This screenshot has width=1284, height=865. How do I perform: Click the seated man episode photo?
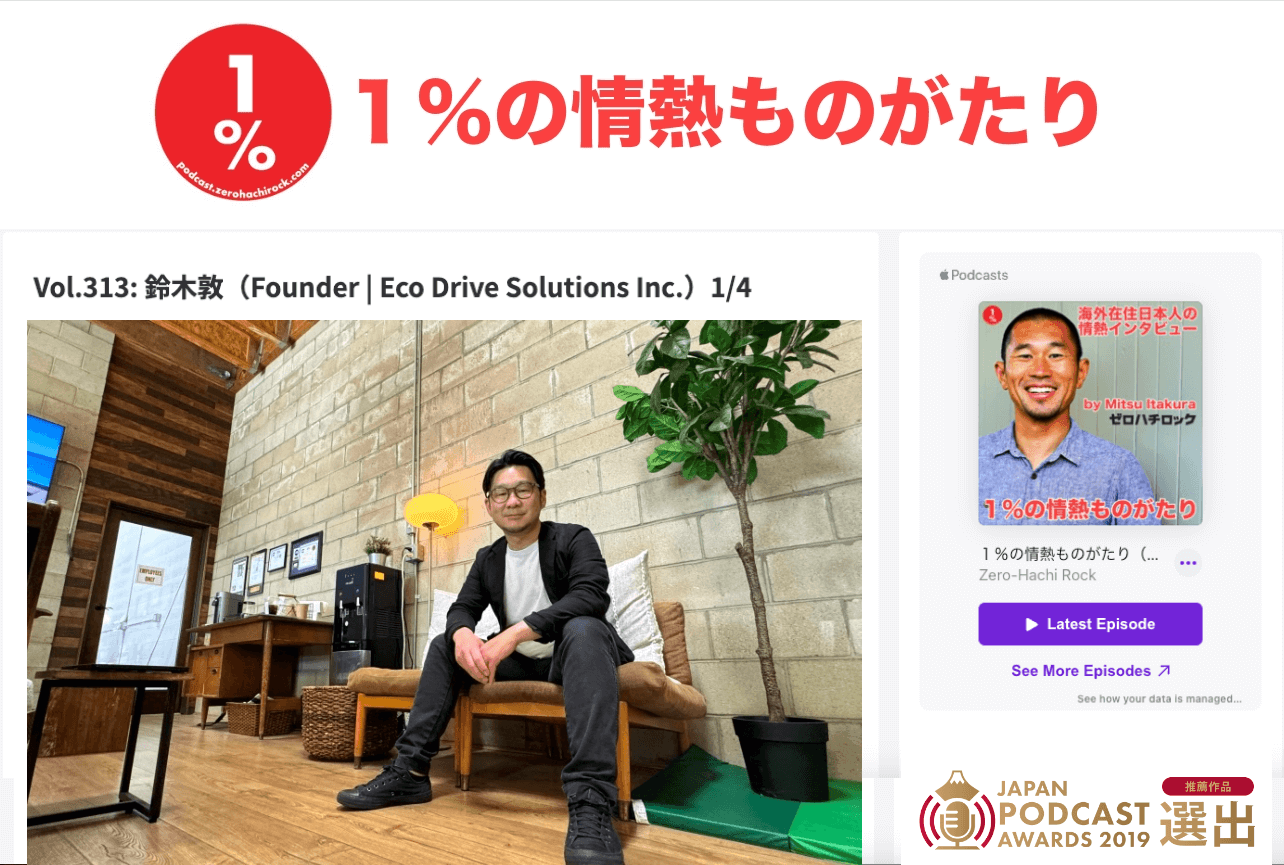tap(444, 592)
